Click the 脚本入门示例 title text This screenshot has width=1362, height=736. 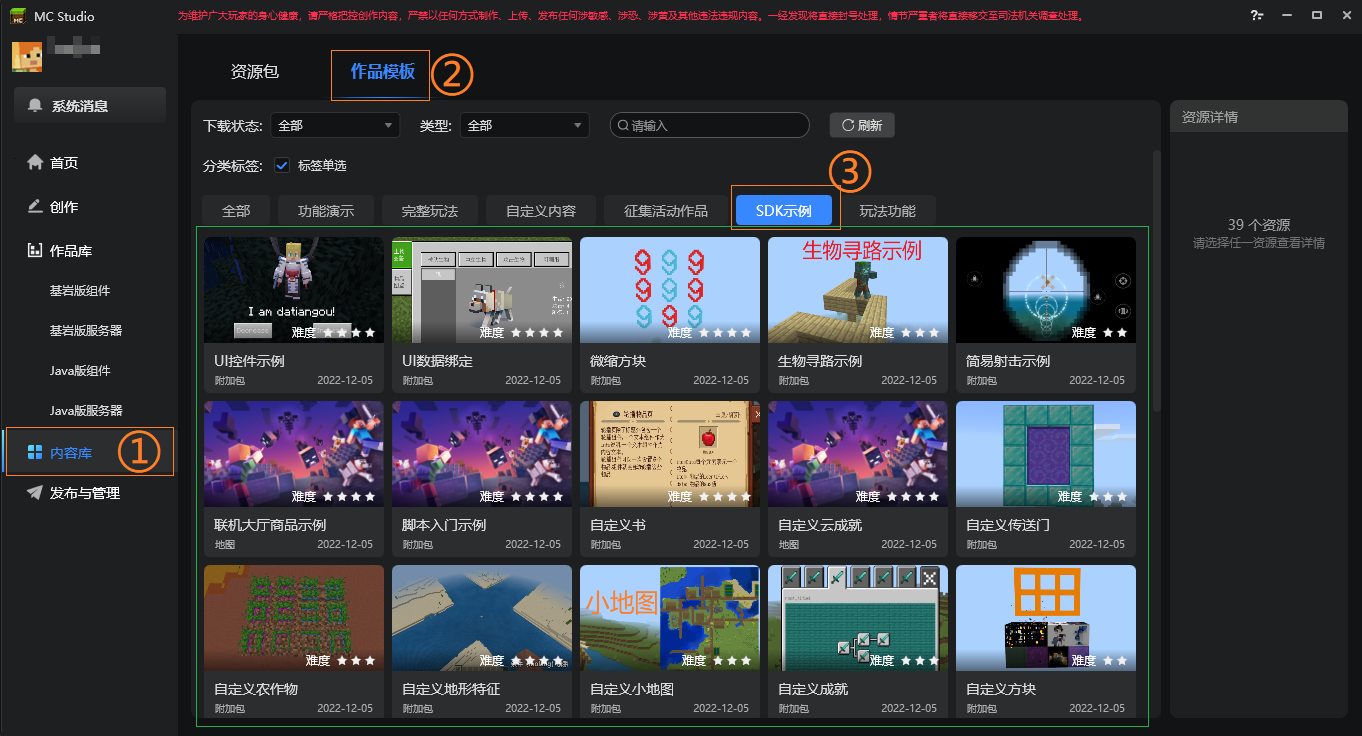coord(444,525)
